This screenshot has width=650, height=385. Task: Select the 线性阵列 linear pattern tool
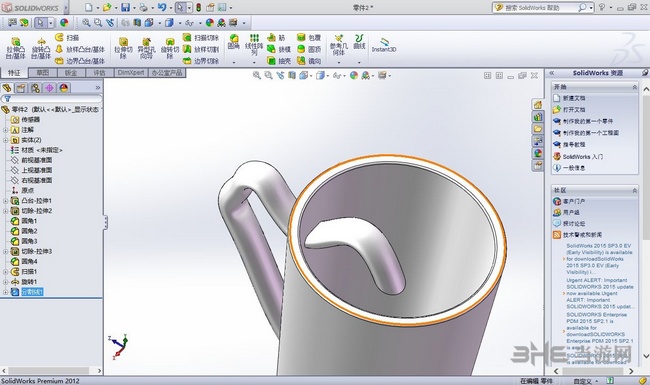pyautogui.click(x=254, y=45)
